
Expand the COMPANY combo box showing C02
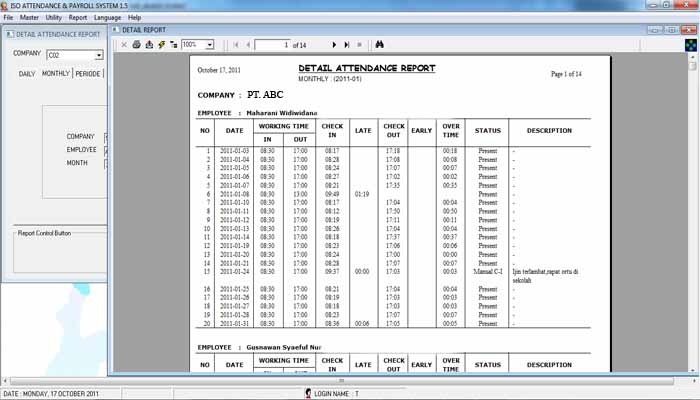(x=99, y=55)
